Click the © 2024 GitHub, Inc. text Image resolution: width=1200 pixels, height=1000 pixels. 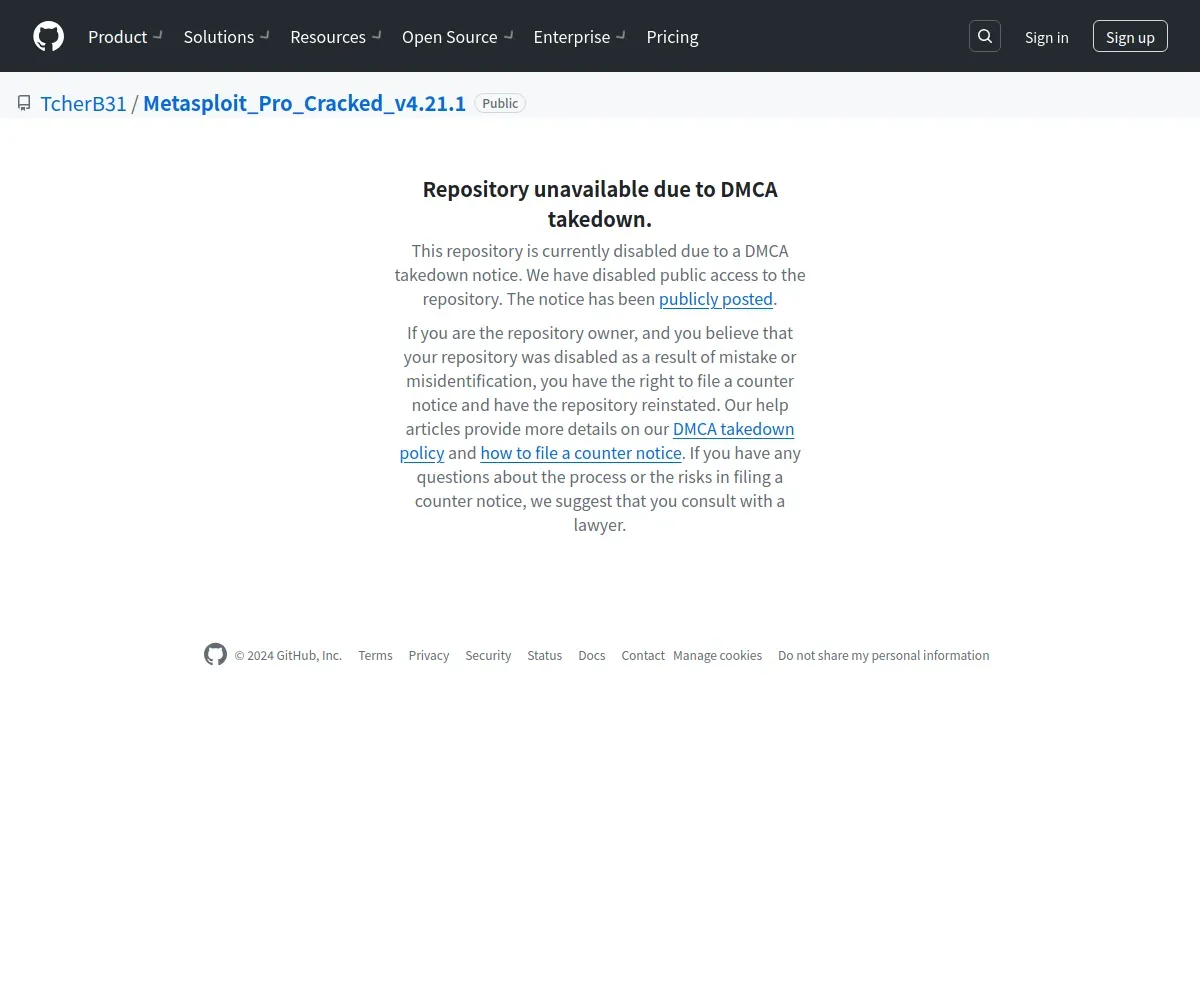288,656
